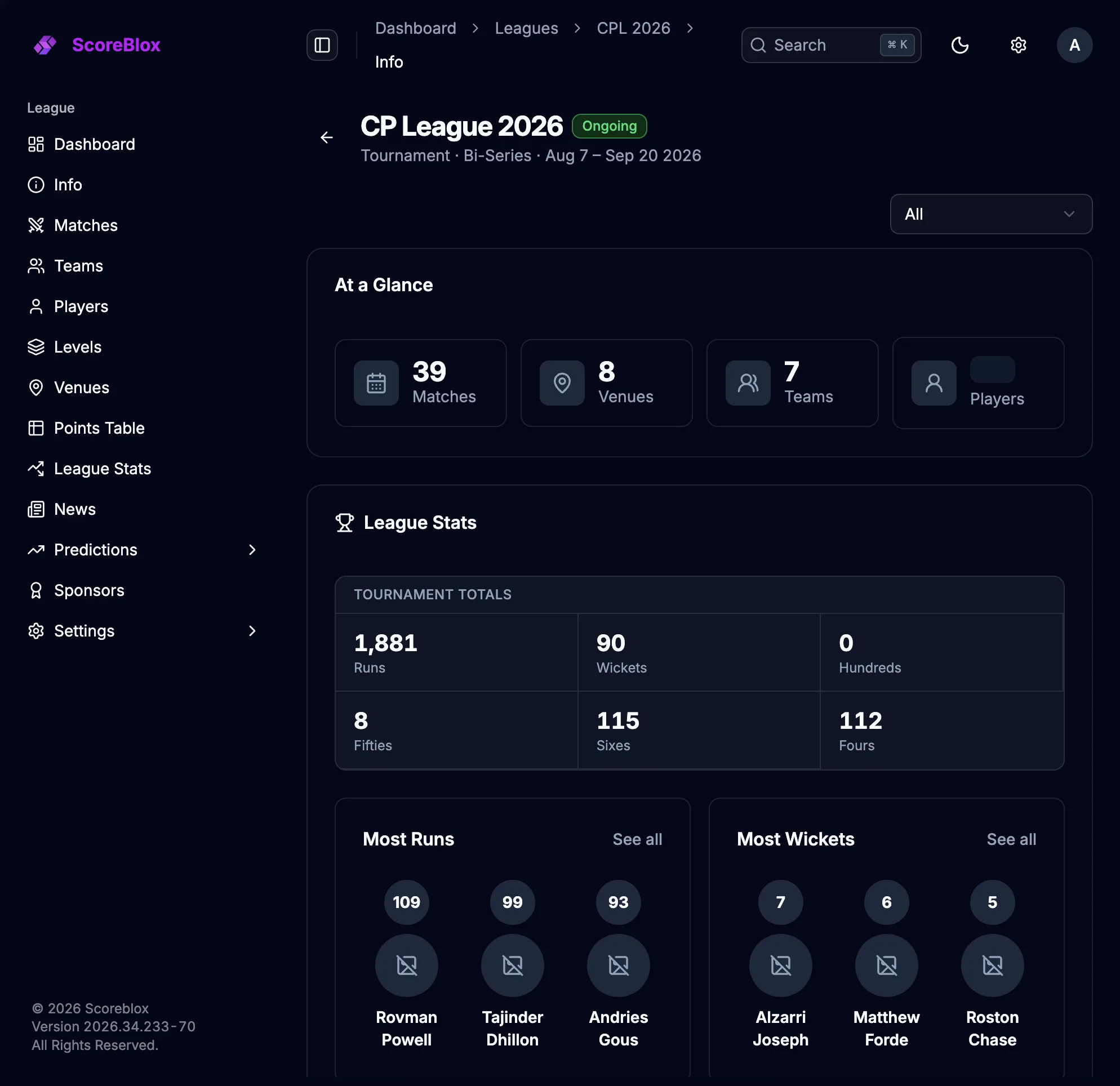Toggle the sidebar panel button
Screen dimensions: 1120x1086
click(x=322, y=45)
